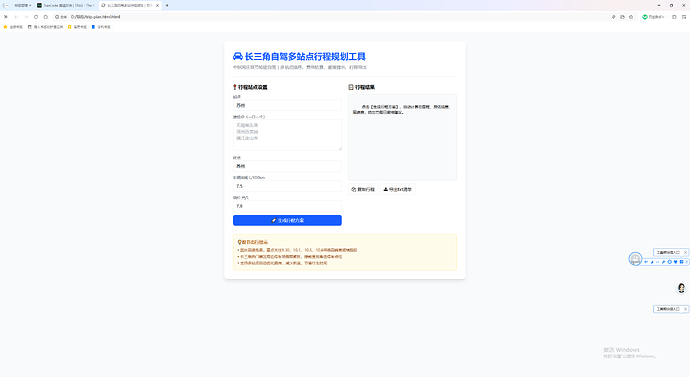Click the fuel consumption field showing 7.5
The height and width of the screenshot is (377, 690).
[287, 186]
